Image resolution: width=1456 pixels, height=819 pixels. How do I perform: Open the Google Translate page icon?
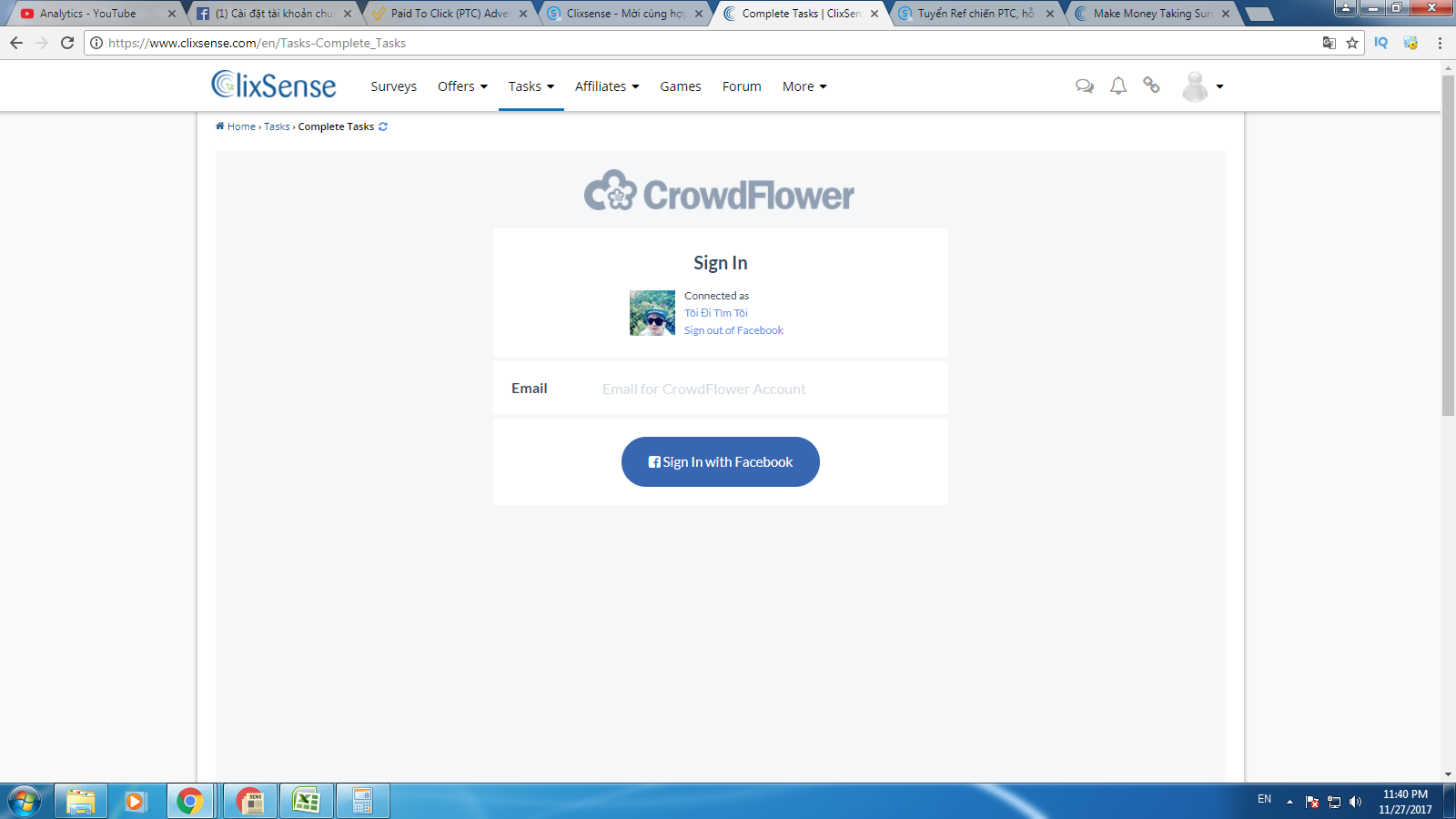click(1330, 43)
